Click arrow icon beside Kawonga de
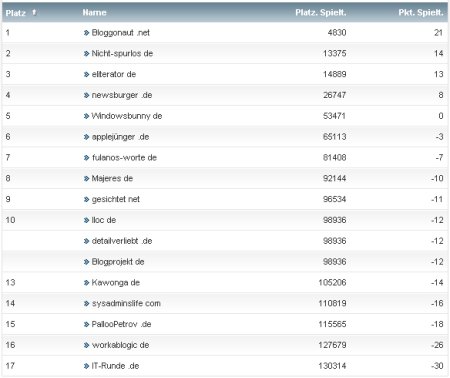This screenshot has height=378, width=450. tap(86, 283)
